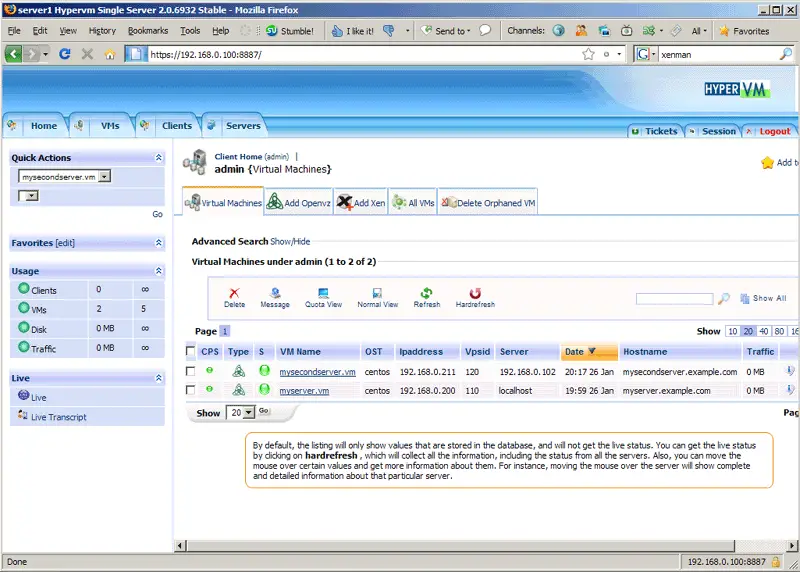800x572 pixels.
Task: Collapse the Quick Actions panel
Action: (x=159, y=158)
